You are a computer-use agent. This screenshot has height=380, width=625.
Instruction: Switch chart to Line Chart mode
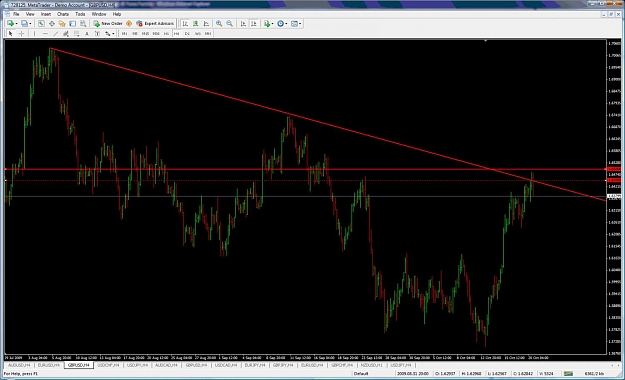click(x=206, y=24)
